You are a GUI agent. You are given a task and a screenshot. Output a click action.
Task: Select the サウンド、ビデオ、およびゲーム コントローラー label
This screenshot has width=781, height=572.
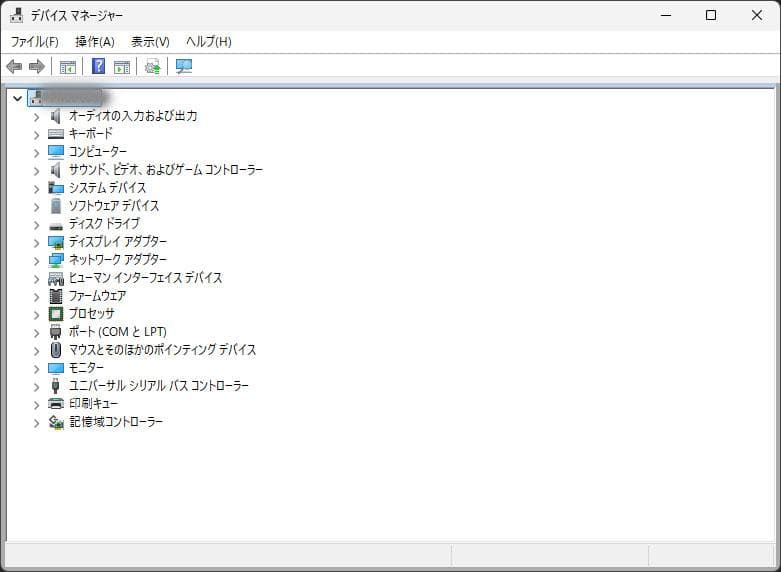[165, 170]
